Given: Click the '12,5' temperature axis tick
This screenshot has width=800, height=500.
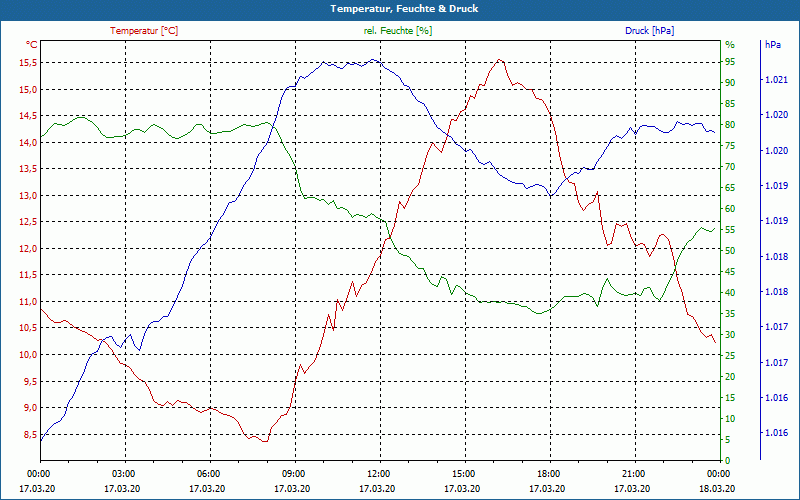Looking at the screenshot, I should click(28, 222).
